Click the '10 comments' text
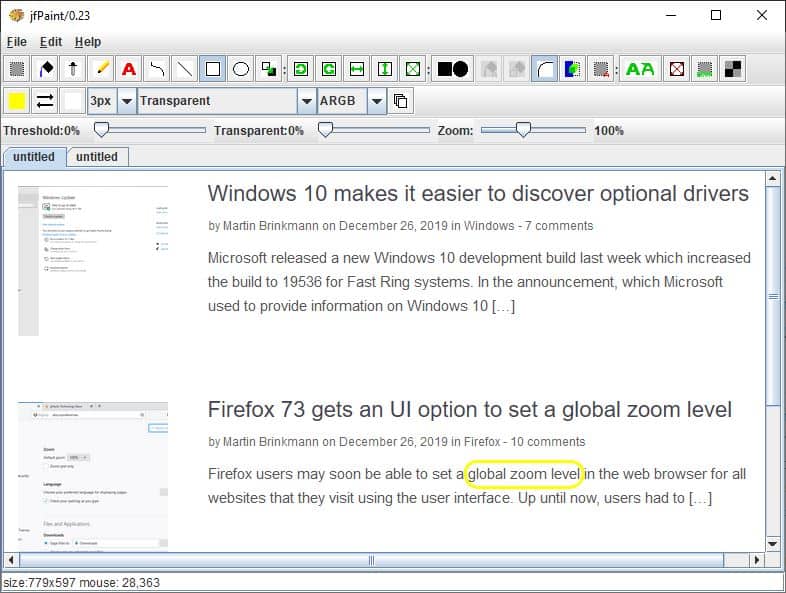 pyautogui.click(x=547, y=442)
